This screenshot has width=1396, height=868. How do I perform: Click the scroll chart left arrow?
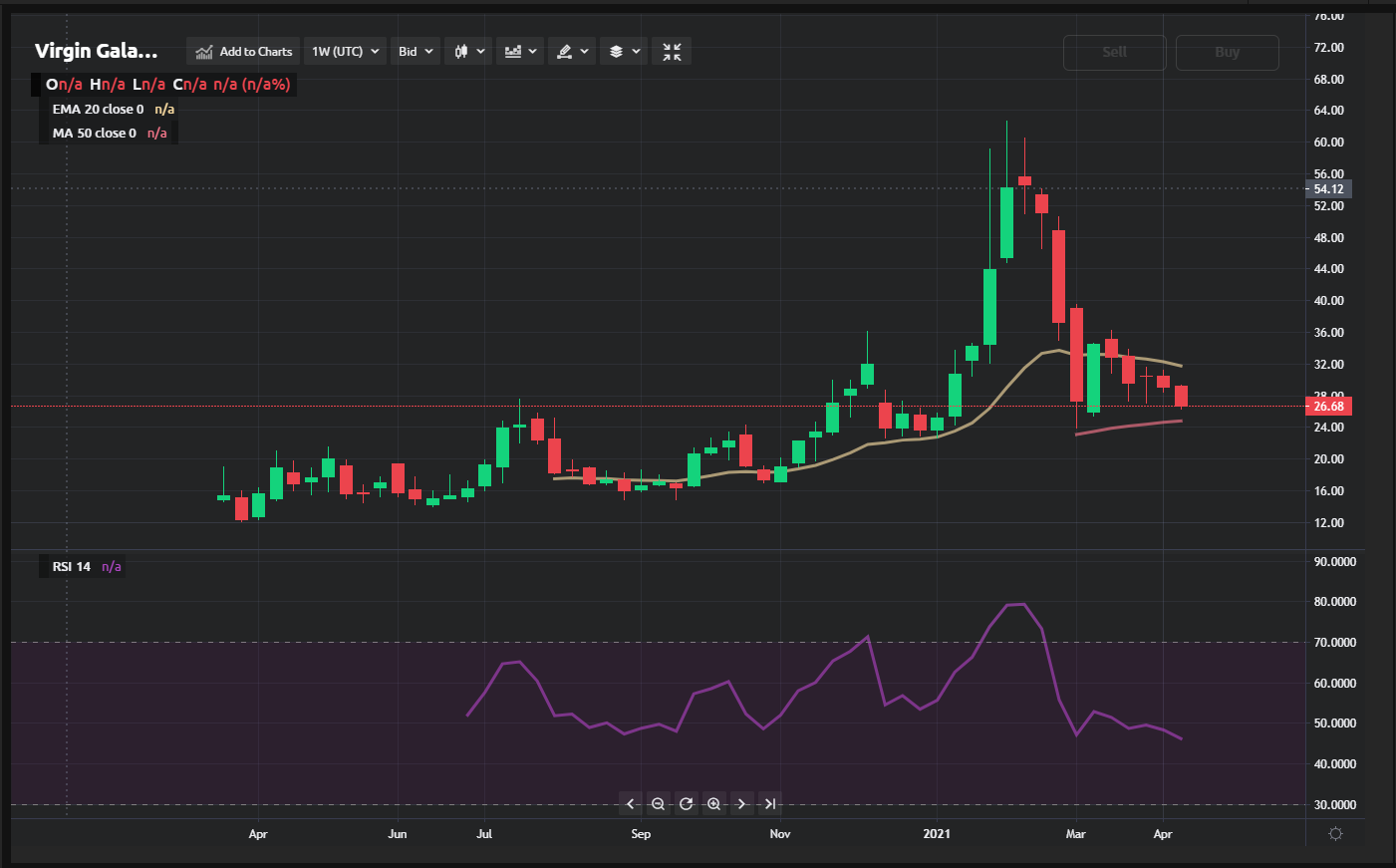pyautogui.click(x=630, y=804)
